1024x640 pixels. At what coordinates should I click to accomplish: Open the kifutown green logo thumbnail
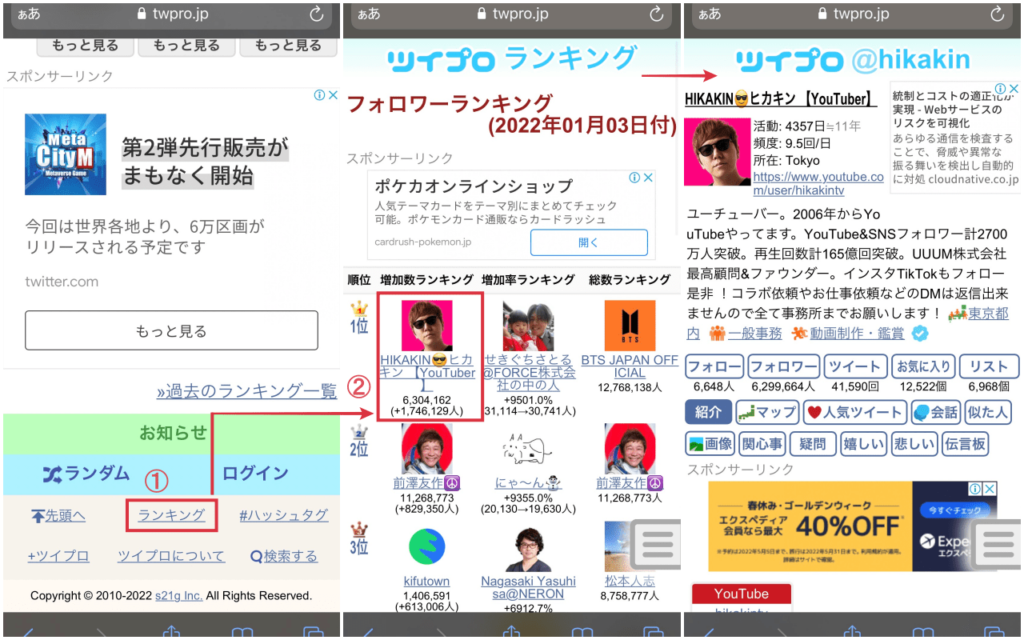pos(426,547)
